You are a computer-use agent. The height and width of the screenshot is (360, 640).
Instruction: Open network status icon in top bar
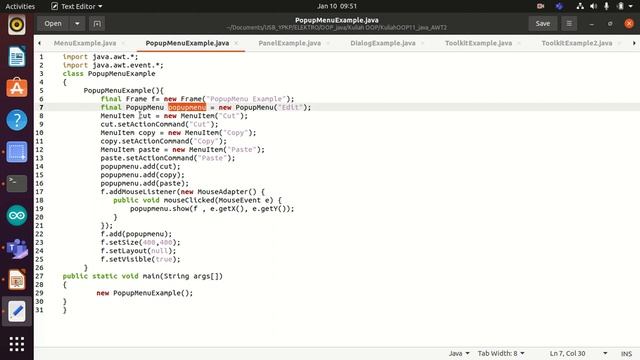click(x=580, y=6)
